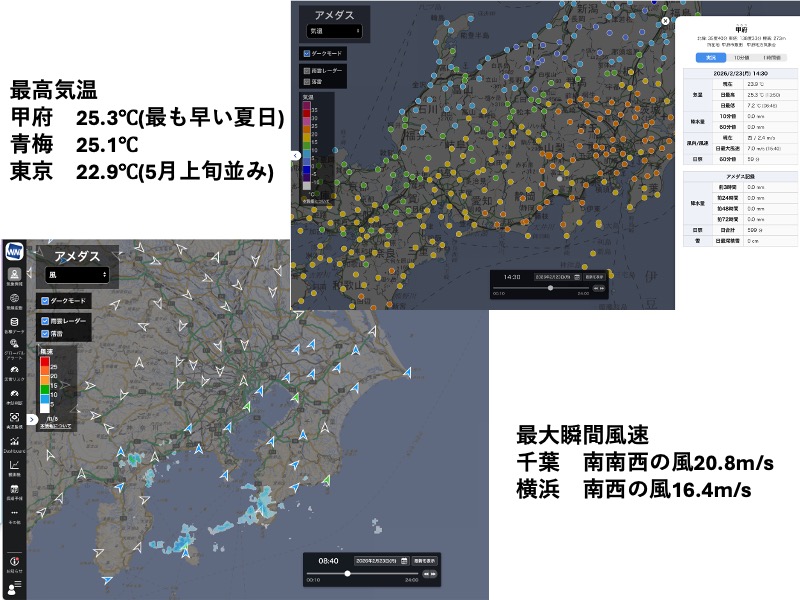Enable 落雷 checkbox on temperature map
Image resolution: width=800 pixels, height=600 pixels.
click(x=306, y=84)
